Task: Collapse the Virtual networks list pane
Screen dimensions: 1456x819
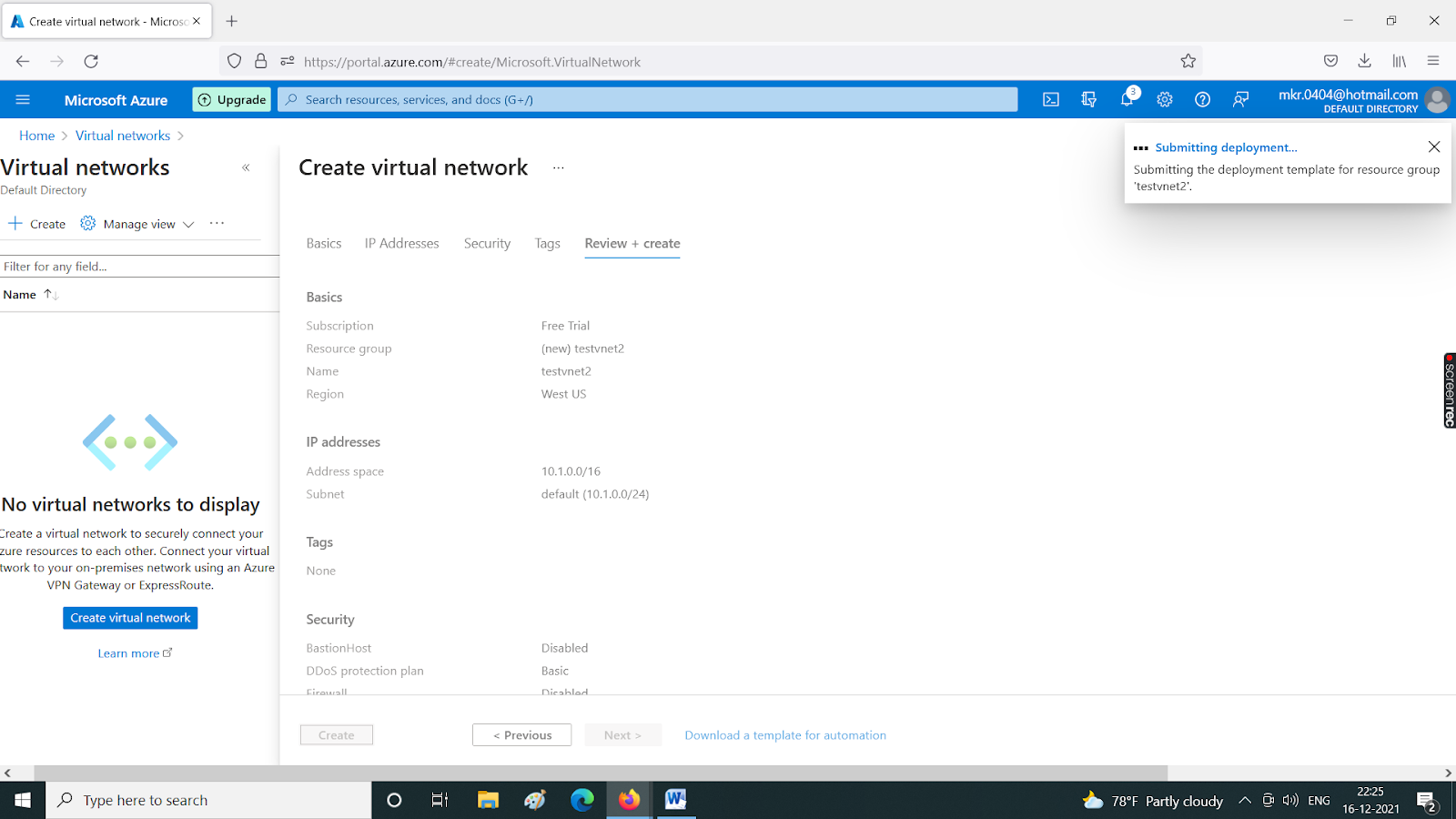Action: click(246, 167)
